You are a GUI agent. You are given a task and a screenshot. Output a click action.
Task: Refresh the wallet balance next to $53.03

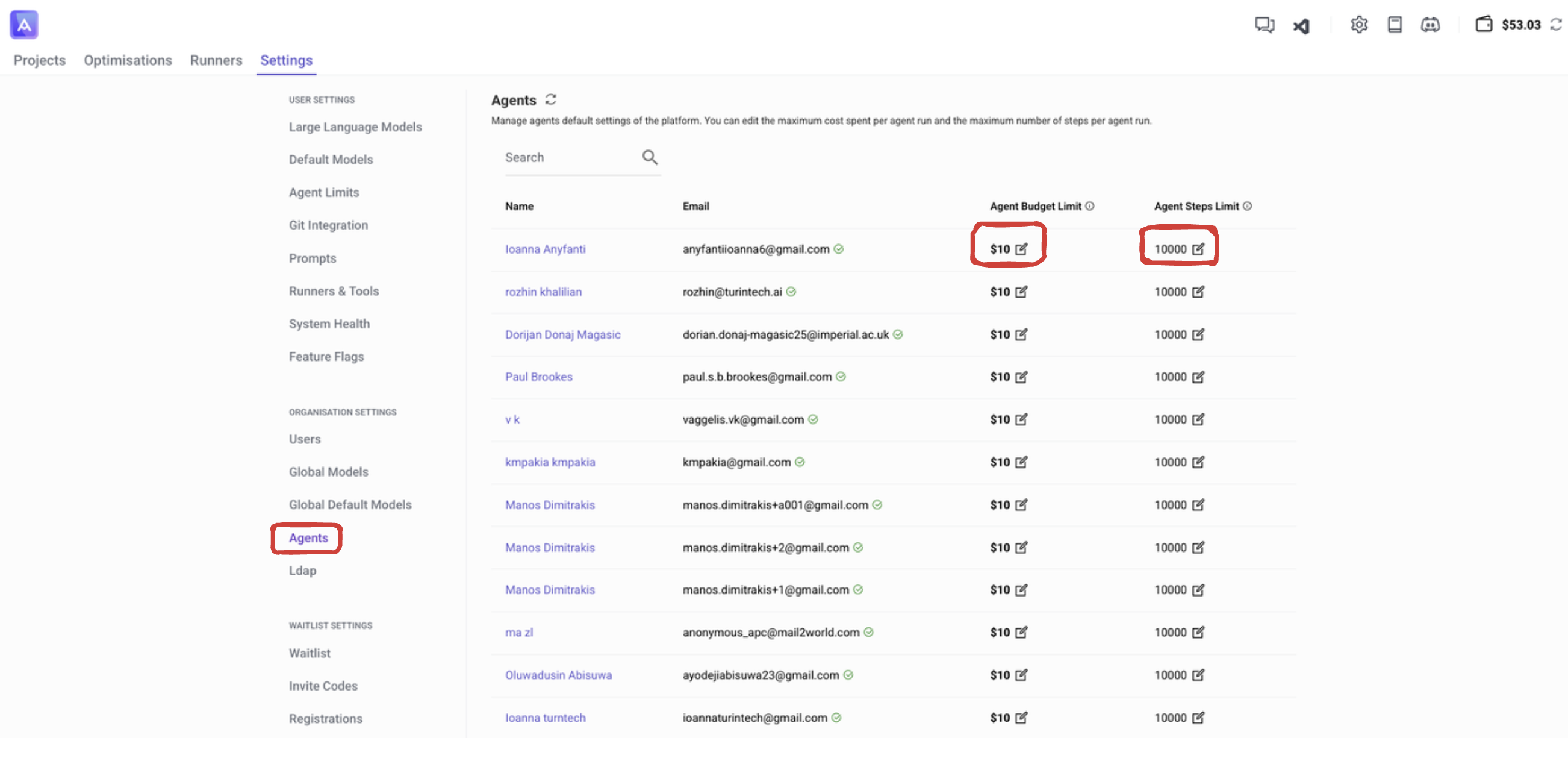pos(1556,24)
